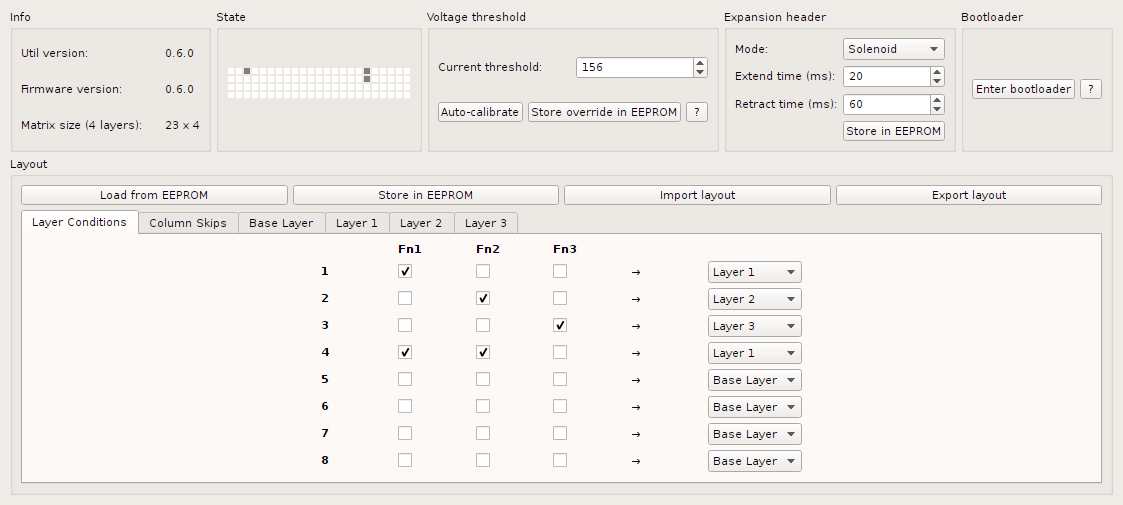1123x505 pixels.
Task: Increase retract time using the up arrow
Action: pos(937,99)
